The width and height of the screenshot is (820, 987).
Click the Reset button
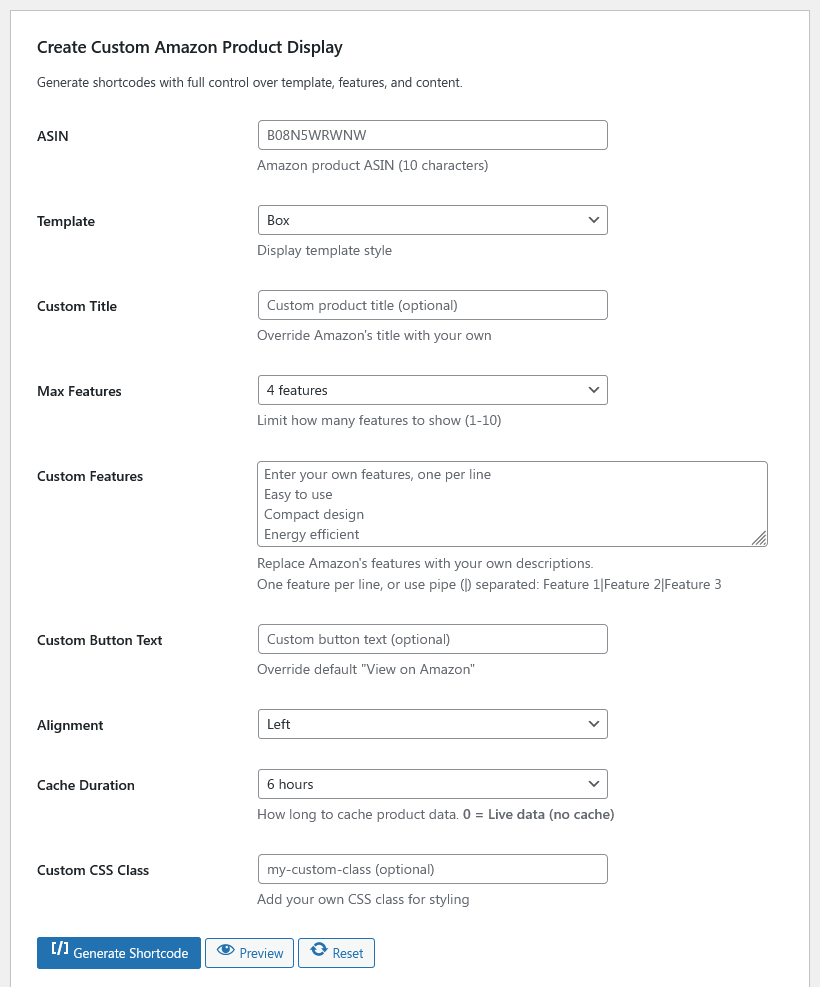[337, 952]
